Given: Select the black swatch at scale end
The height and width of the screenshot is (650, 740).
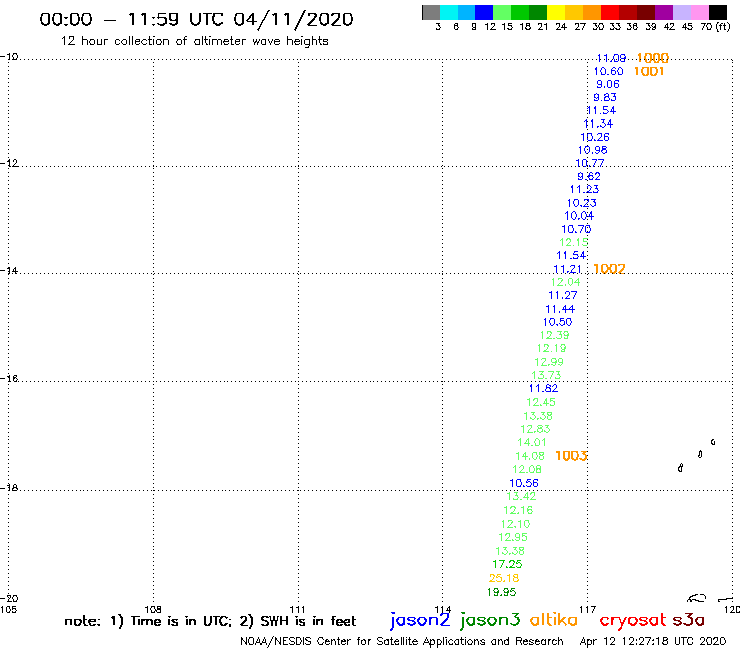Looking at the screenshot, I should 718,12.
